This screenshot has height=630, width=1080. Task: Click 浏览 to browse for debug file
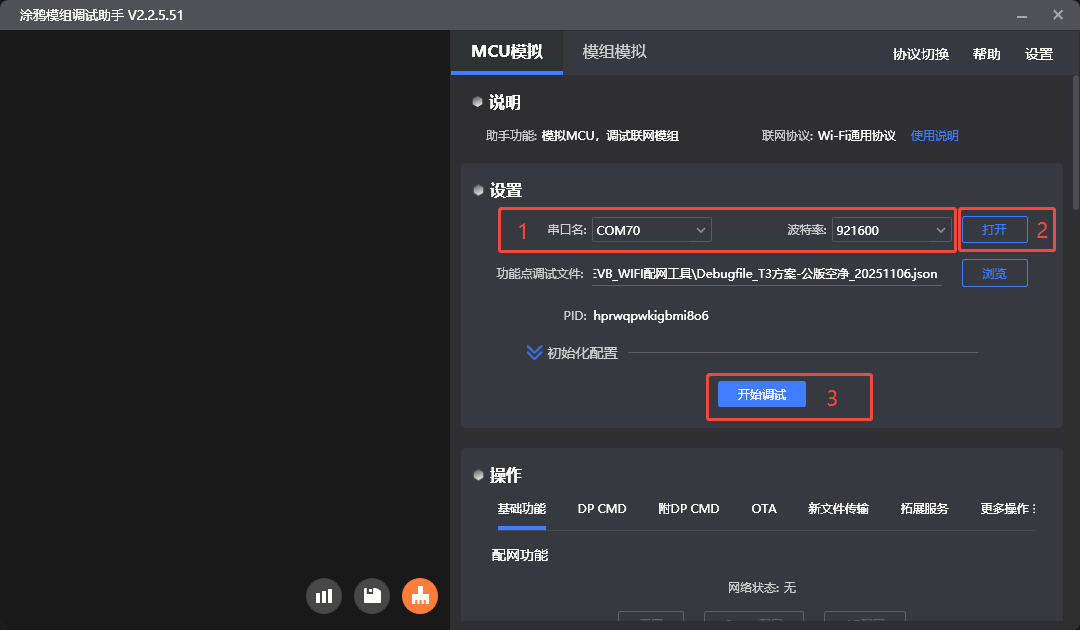click(x=994, y=272)
